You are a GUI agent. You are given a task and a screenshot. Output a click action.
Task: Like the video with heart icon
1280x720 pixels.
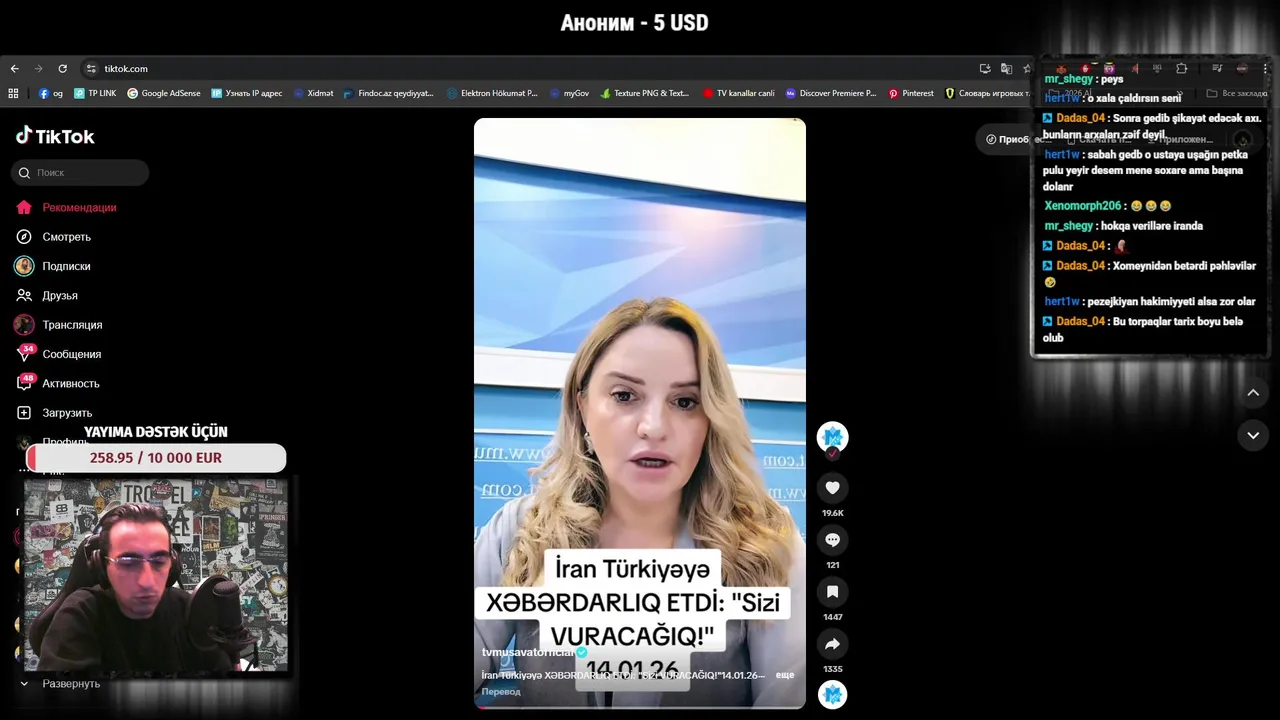[832, 488]
